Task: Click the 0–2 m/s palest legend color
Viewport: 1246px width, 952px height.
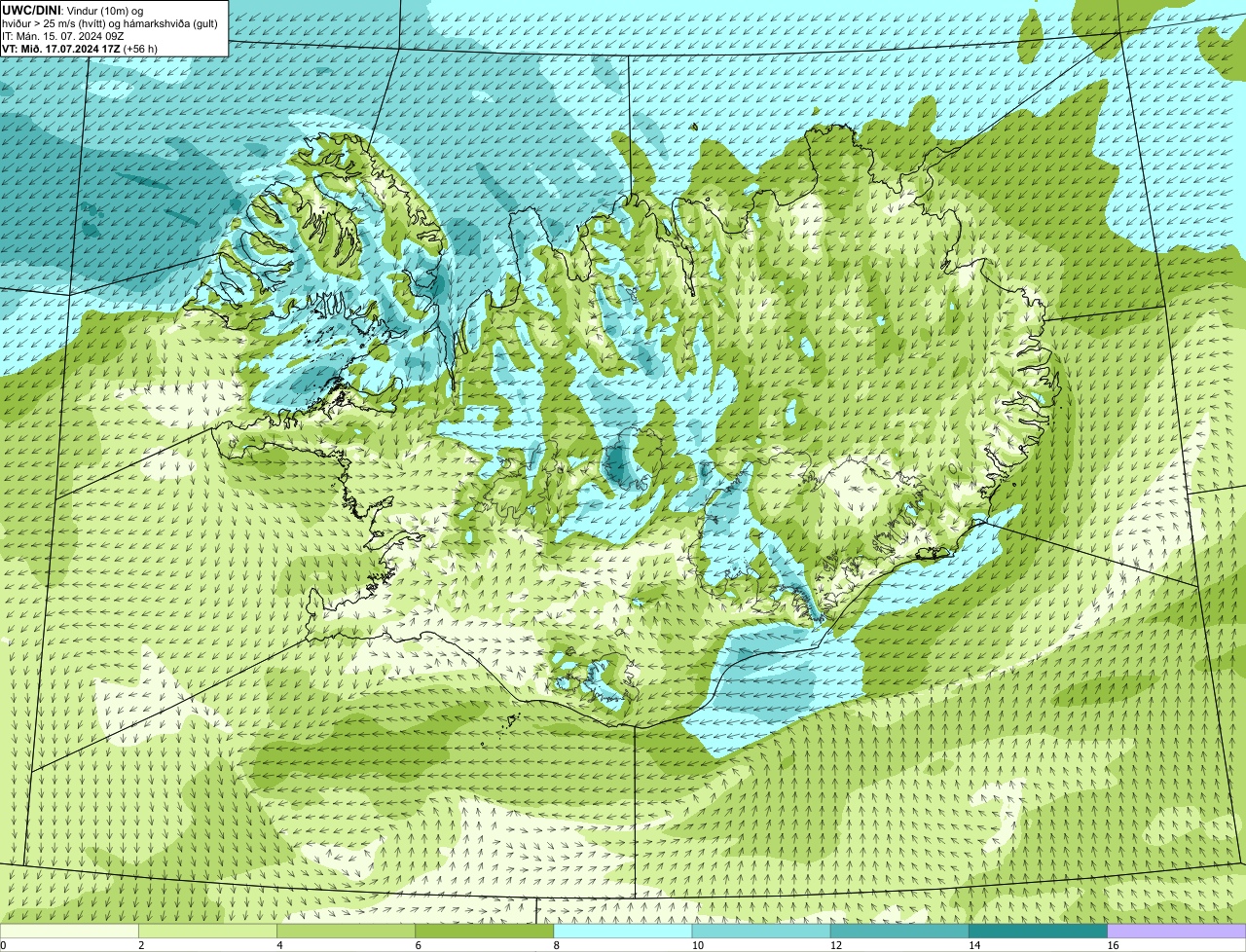Action: tap(69, 932)
